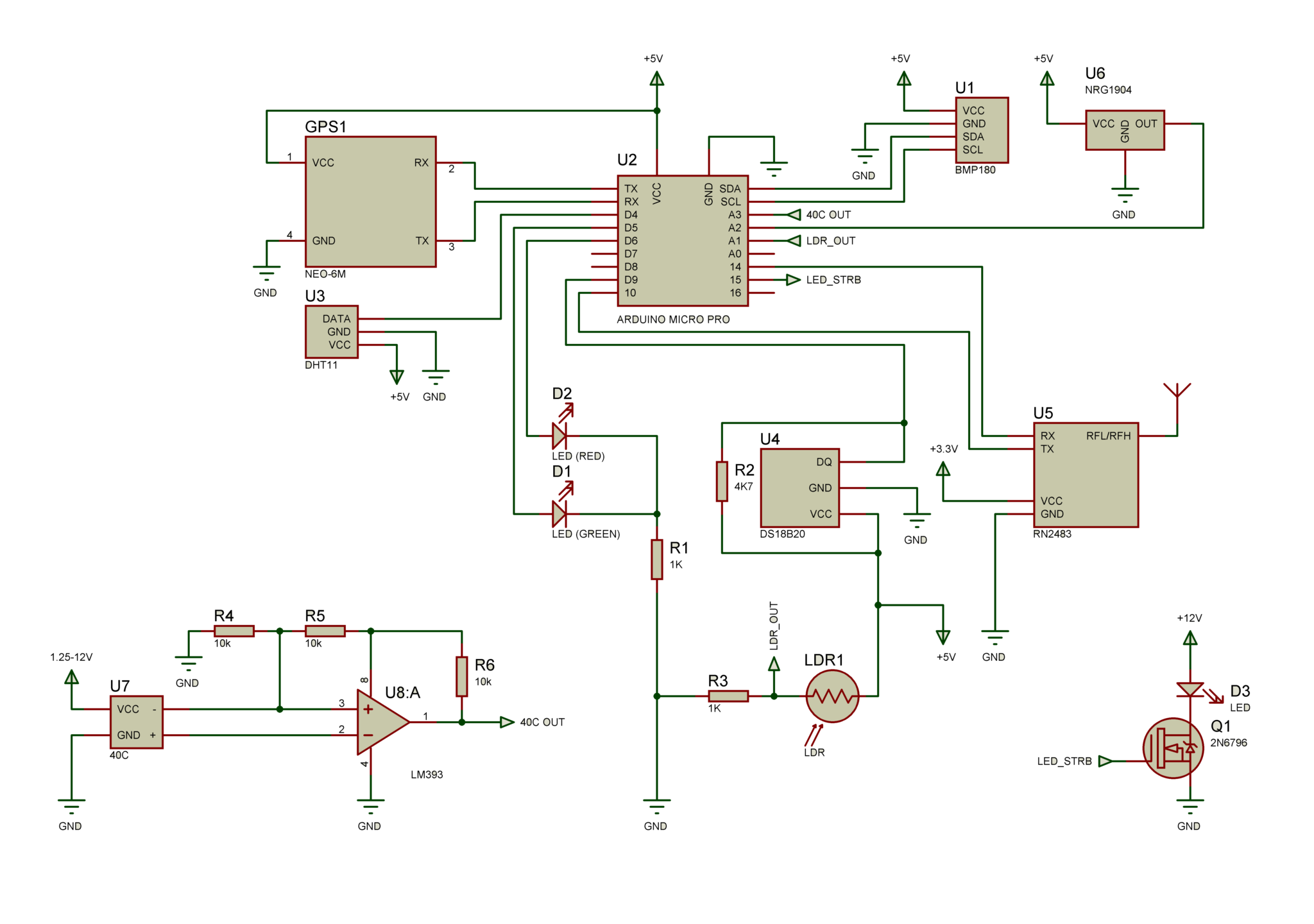The image size is (1314, 924).
Task: Select resistor R3 1K
Action: click(x=728, y=696)
